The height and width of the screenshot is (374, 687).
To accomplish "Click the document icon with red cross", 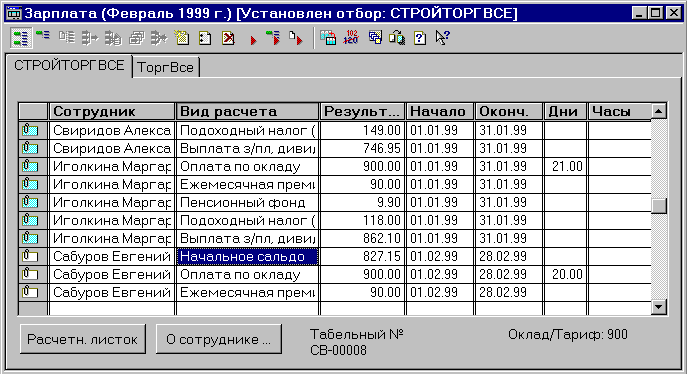I will pyautogui.click(x=228, y=38).
